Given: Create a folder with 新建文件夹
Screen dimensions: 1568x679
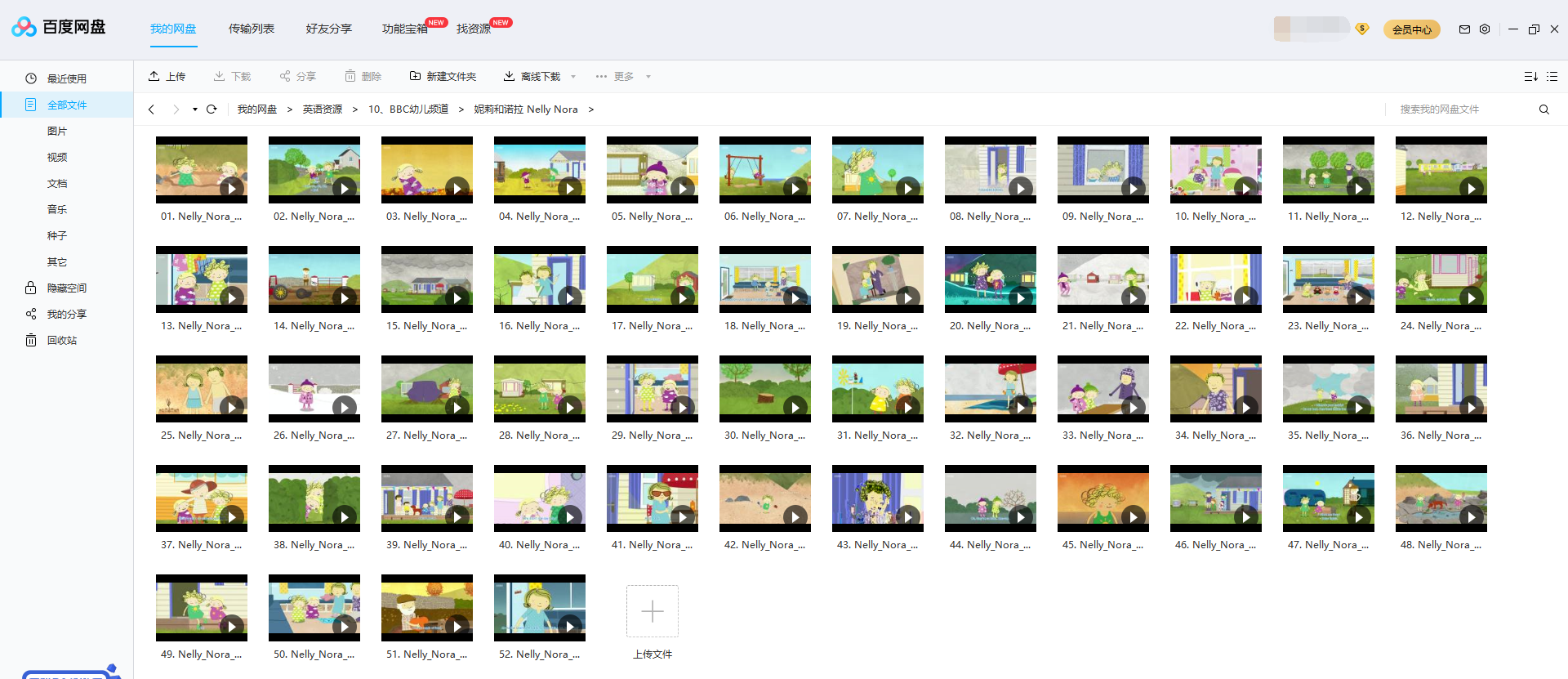Looking at the screenshot, I should coord(443,76).
